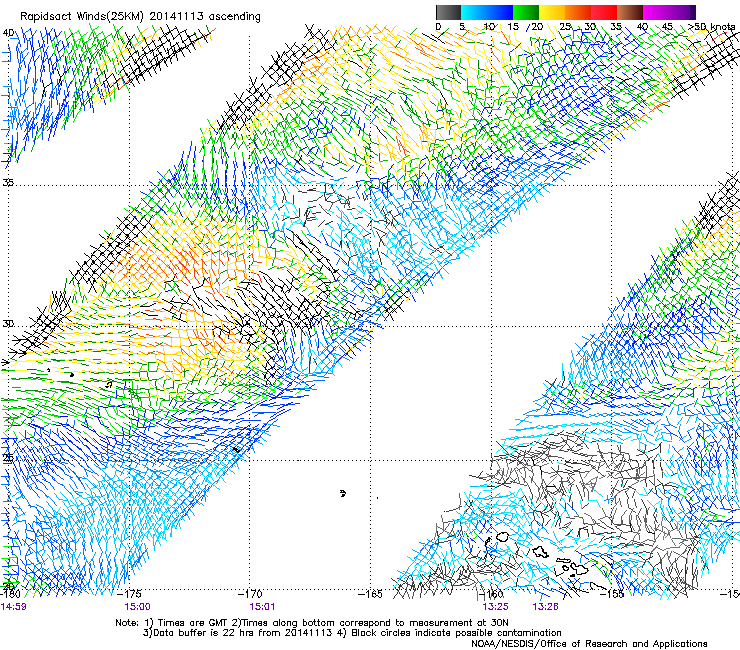Click the -165 longitude axis label
The image size is (740, 650).
click(x=370, y=594)
